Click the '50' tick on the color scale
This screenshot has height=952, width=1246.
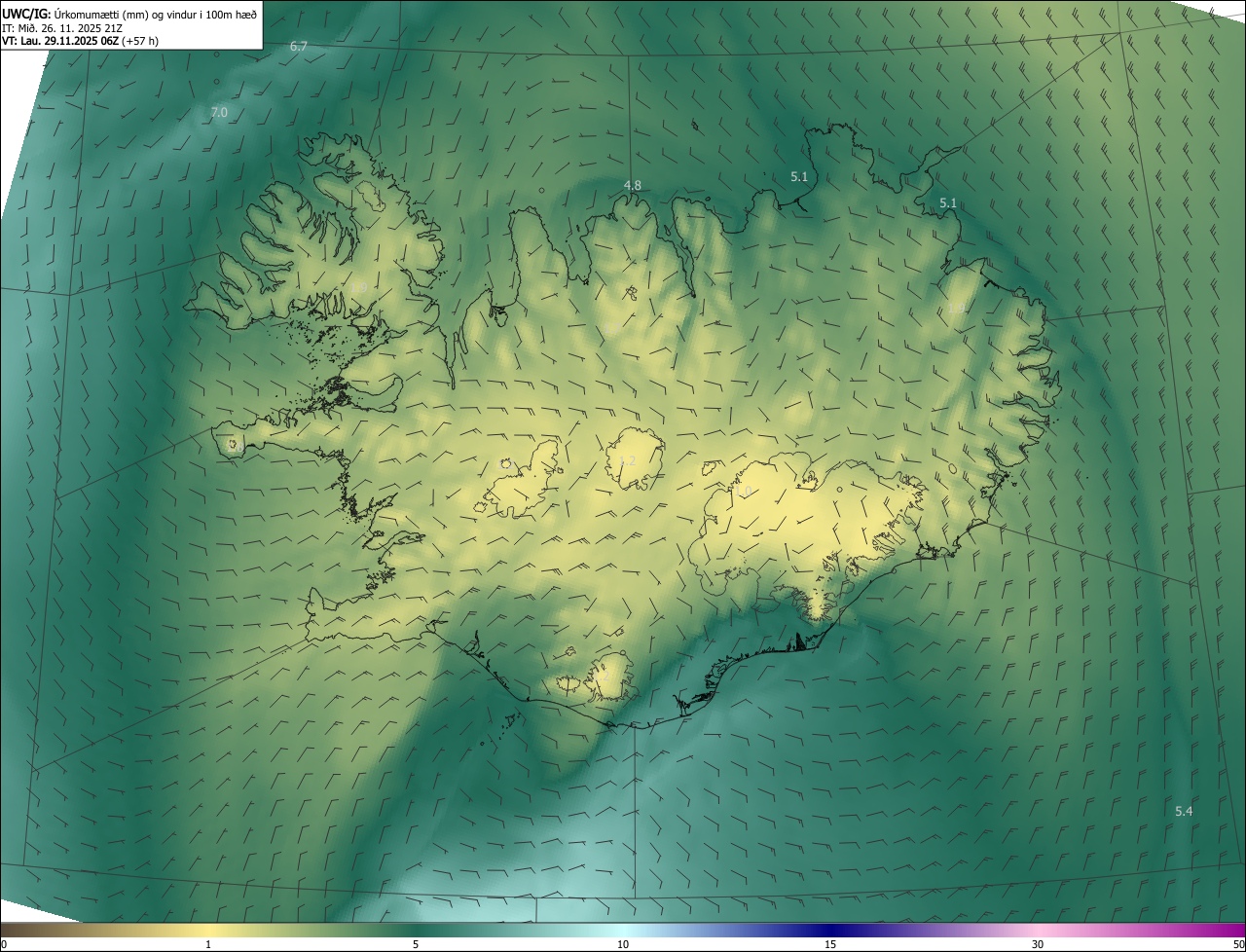pyautogui.click(x=1238, y=944)
